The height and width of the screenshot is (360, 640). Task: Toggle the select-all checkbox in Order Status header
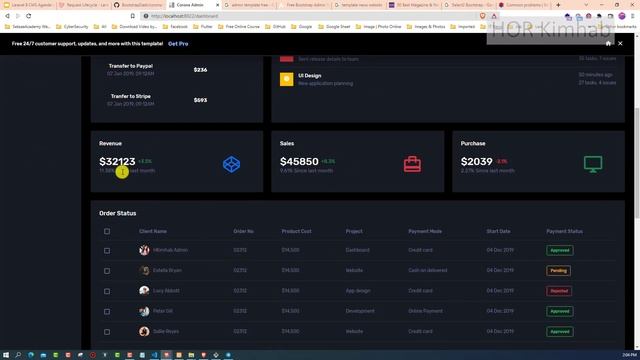click(x=107, y=231)
